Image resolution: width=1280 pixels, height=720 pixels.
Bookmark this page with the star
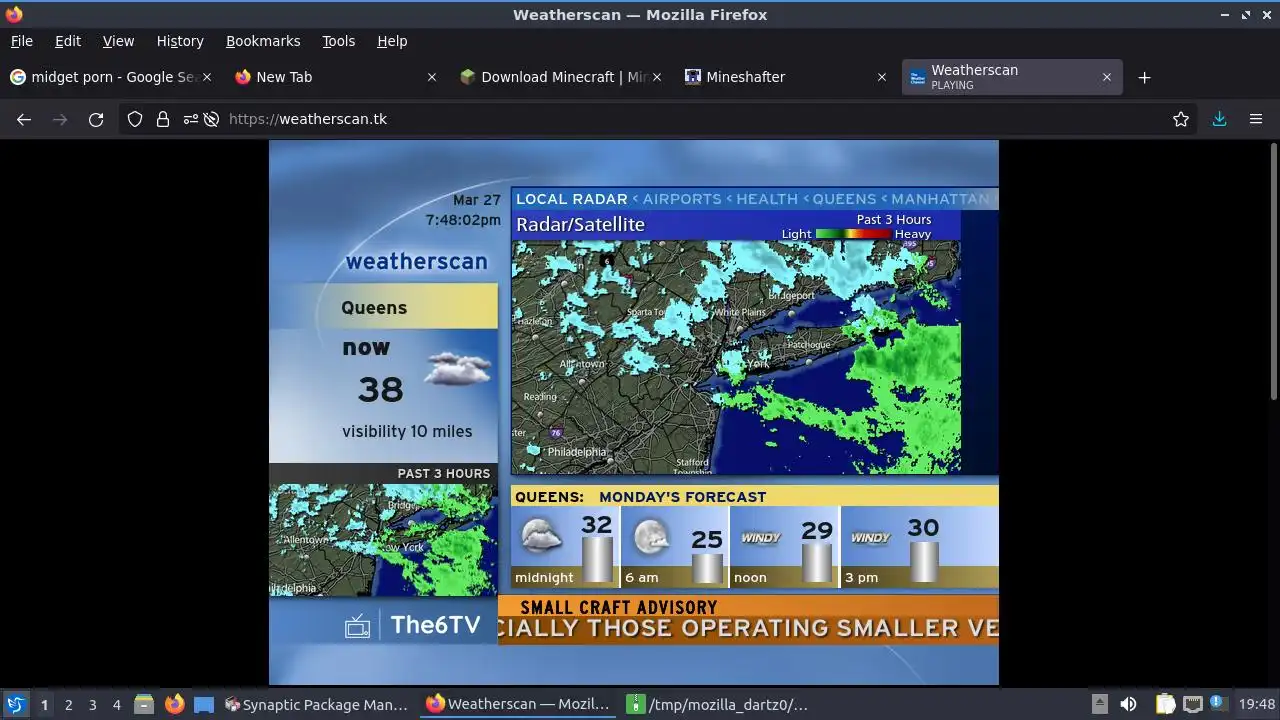coord(1181,119)
